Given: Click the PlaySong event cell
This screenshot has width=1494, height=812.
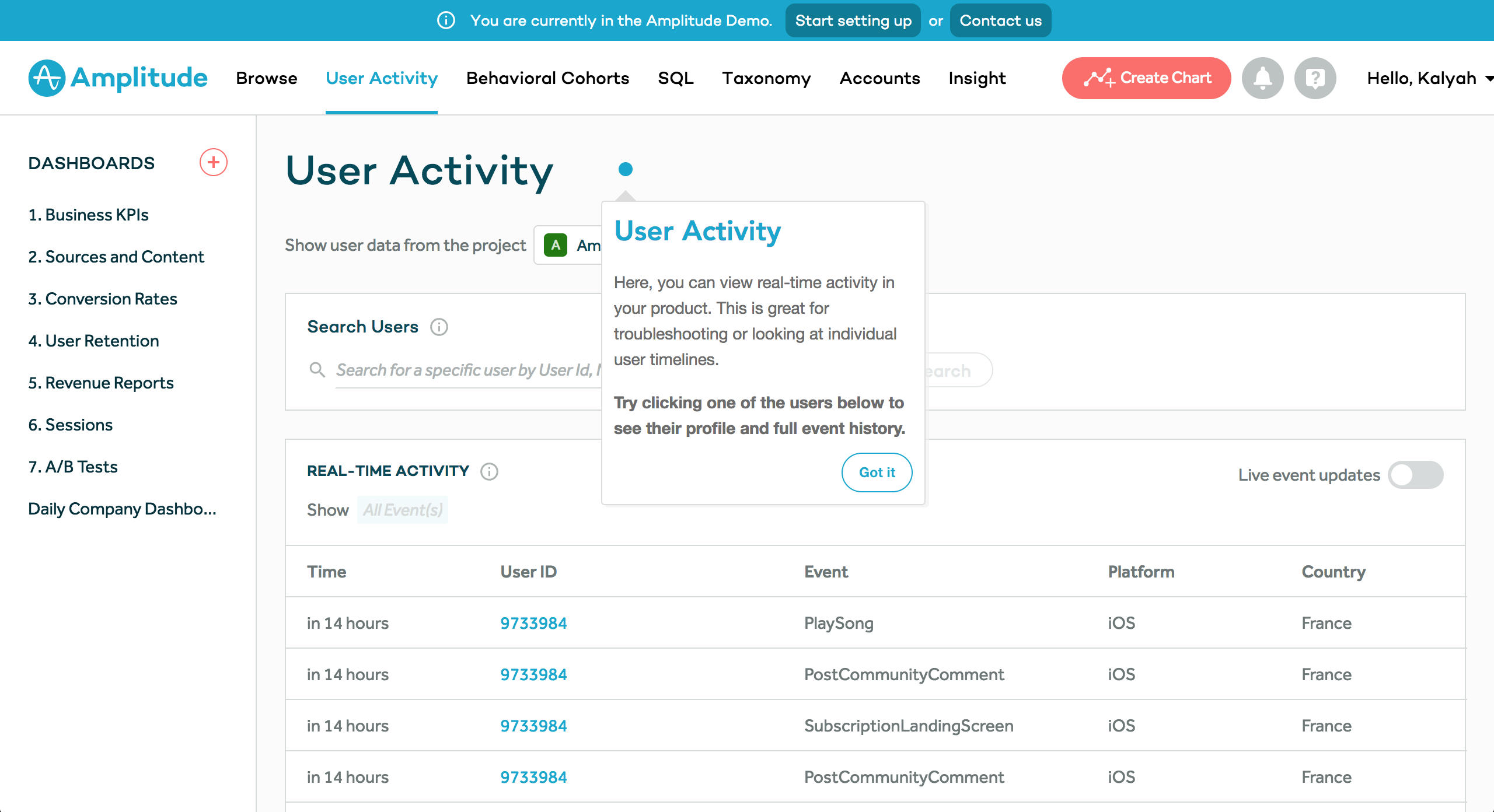Looking at the screenshot, I should click(839, 623).
